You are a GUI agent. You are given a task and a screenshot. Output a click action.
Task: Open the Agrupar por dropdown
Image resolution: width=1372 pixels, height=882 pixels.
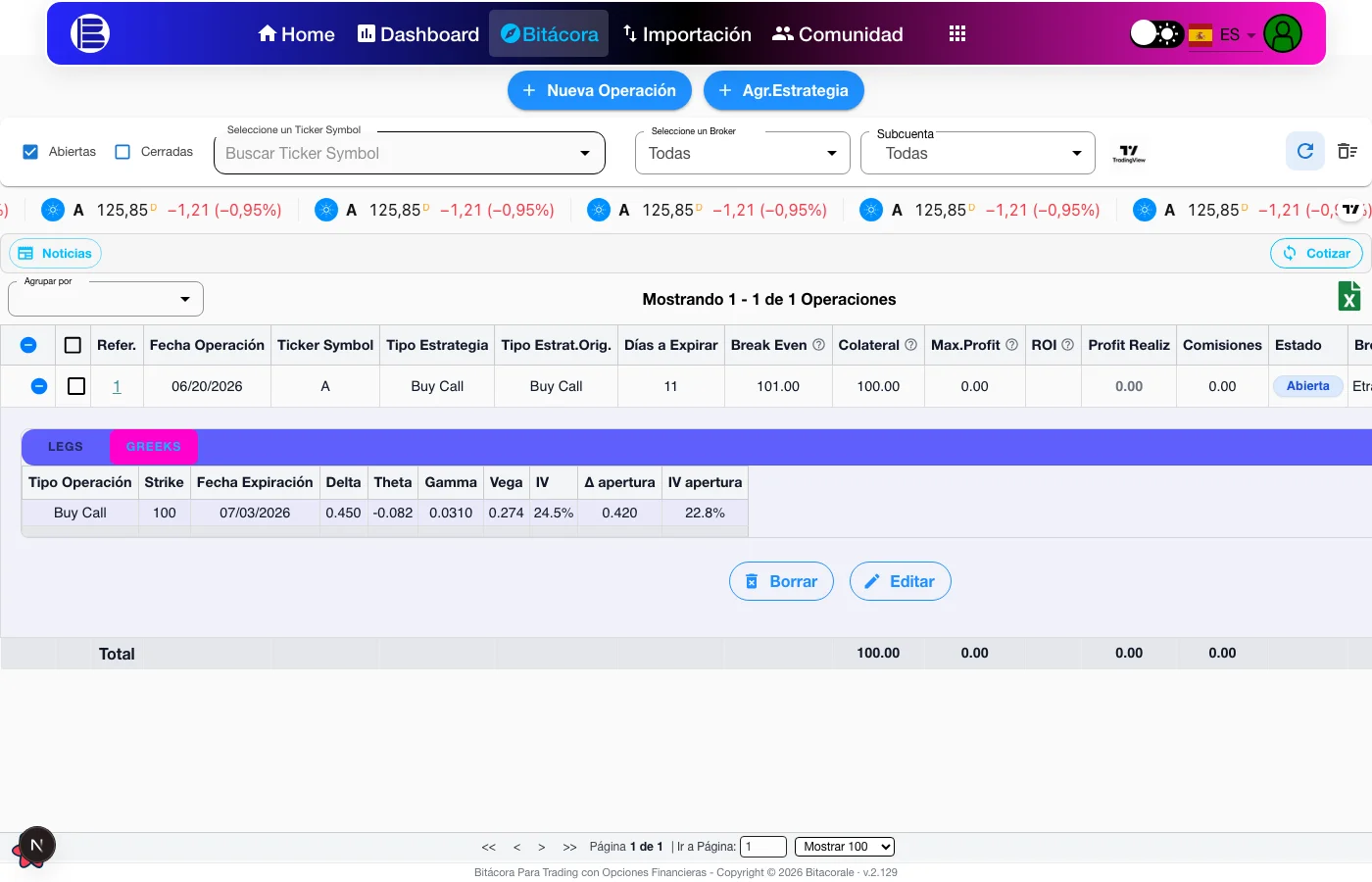(106, 299)
